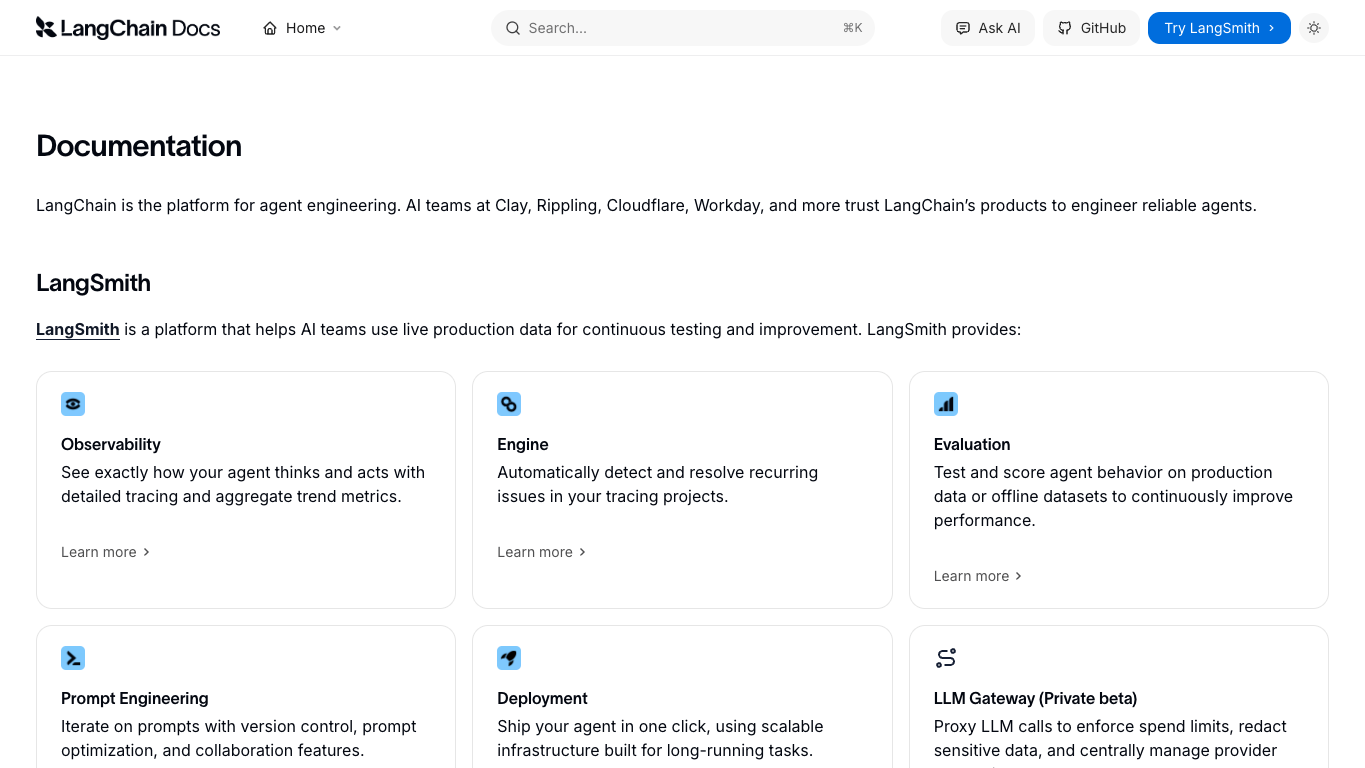1365x768 pixels.
Task: Open the Prompt Engineering card title
Action: [135, 698]
